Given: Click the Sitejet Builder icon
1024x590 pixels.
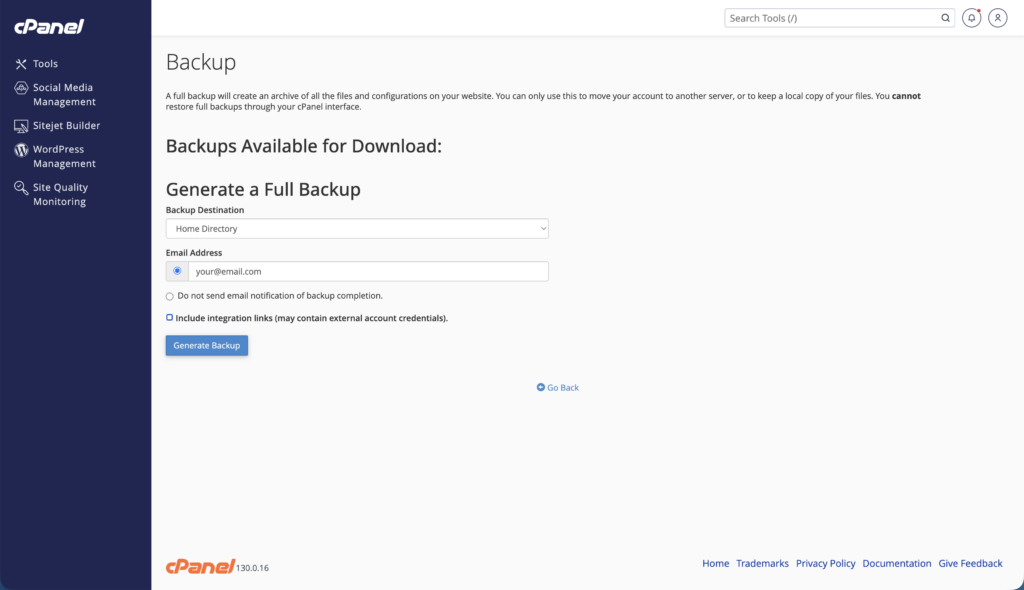Looking at the screenshot, I should click(x=21, y=126).
